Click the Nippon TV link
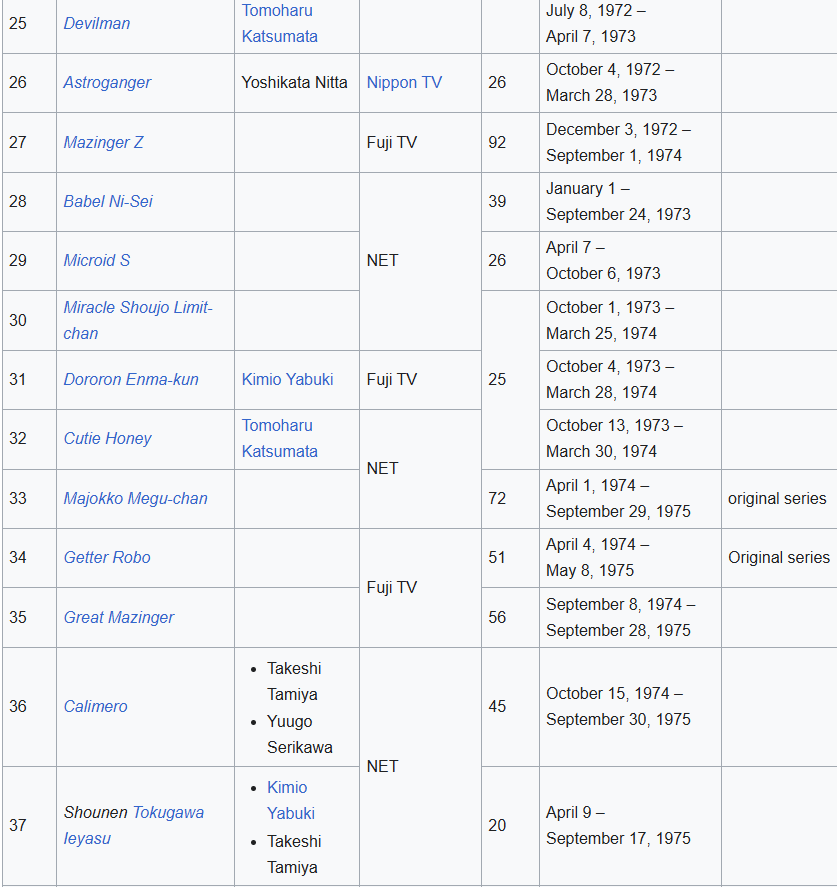 [x=404, y=83]
